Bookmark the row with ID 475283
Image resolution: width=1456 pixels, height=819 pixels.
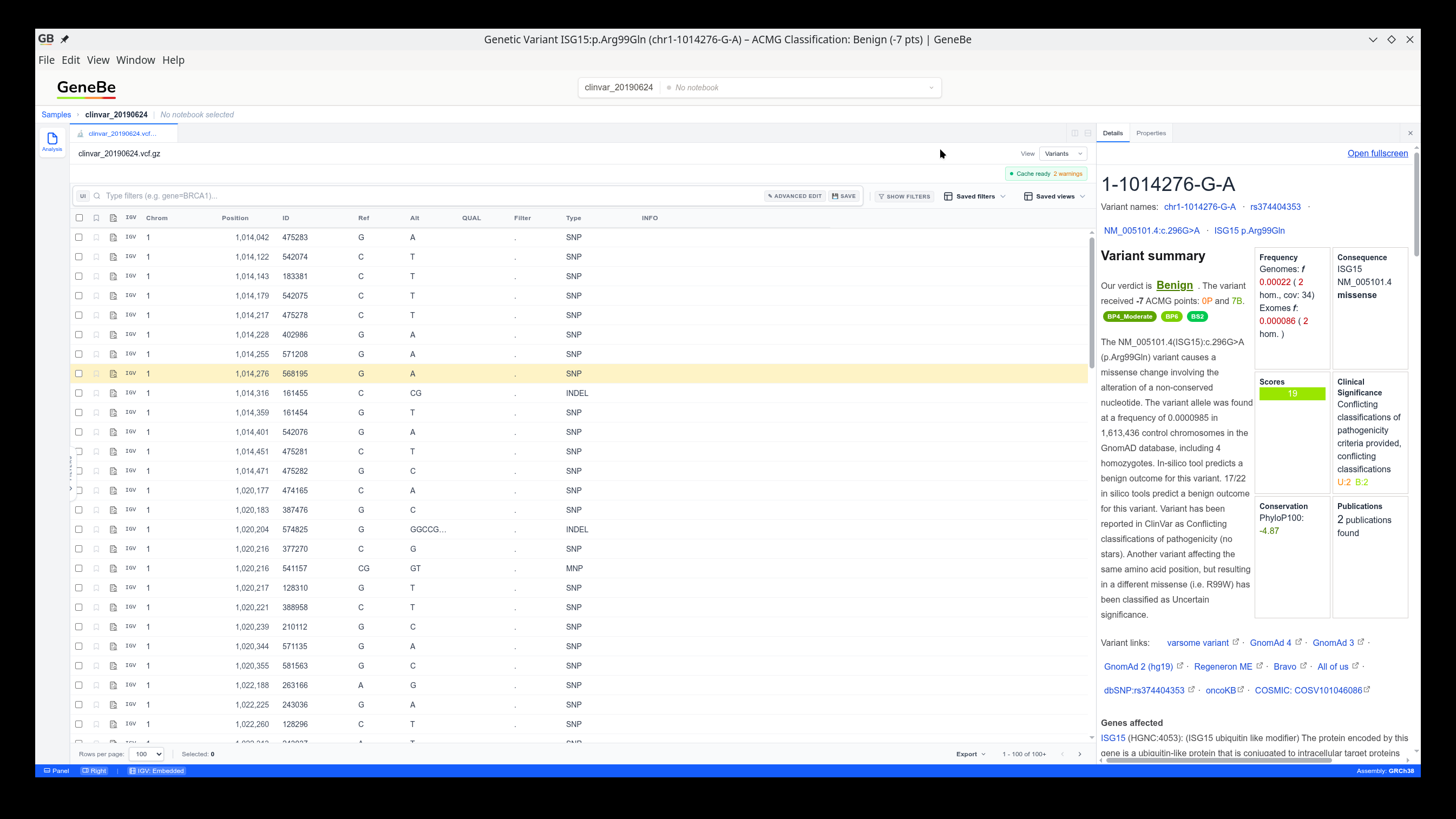(x=96, y=237)
